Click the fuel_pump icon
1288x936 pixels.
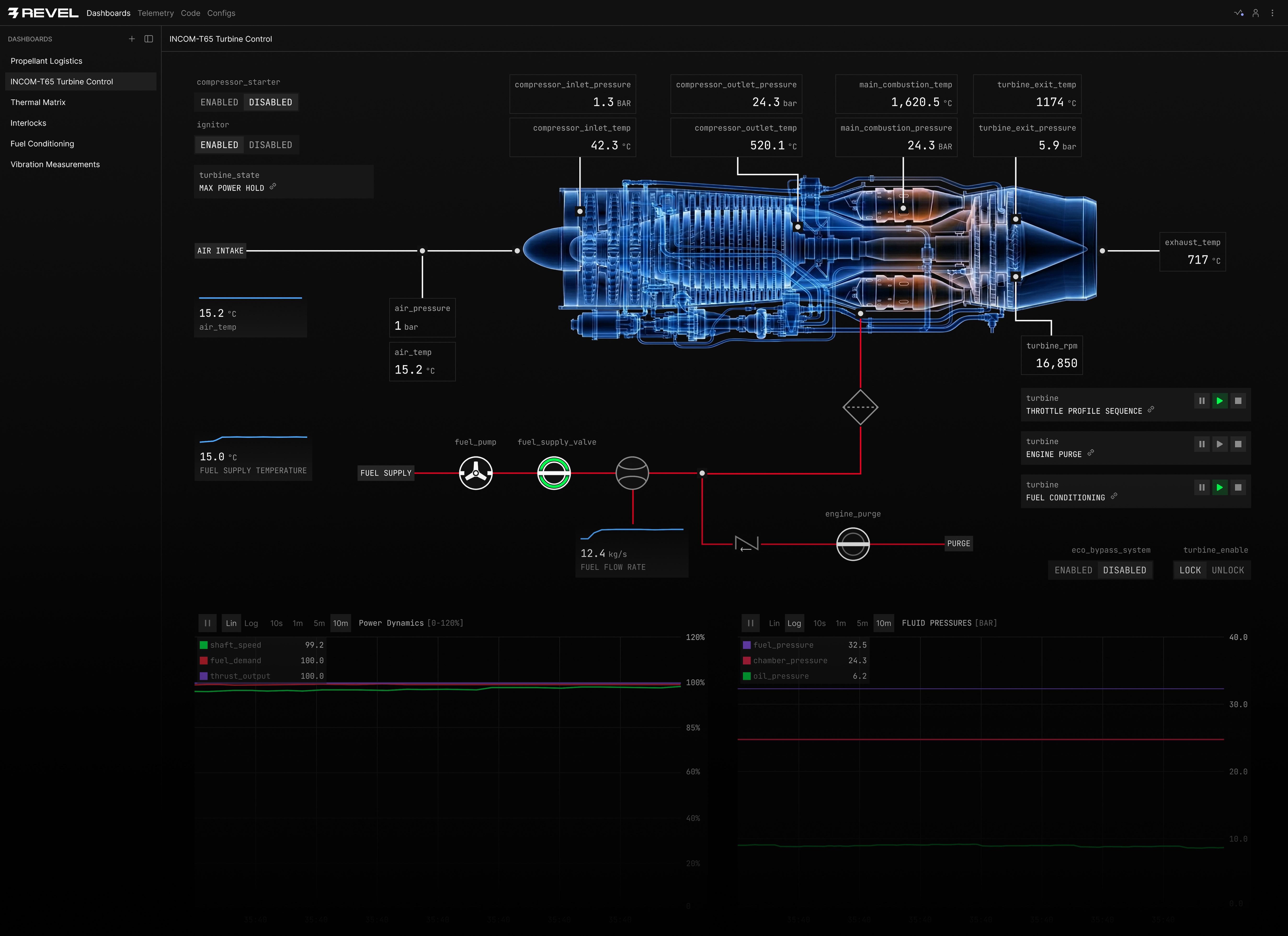pos(475,473)
